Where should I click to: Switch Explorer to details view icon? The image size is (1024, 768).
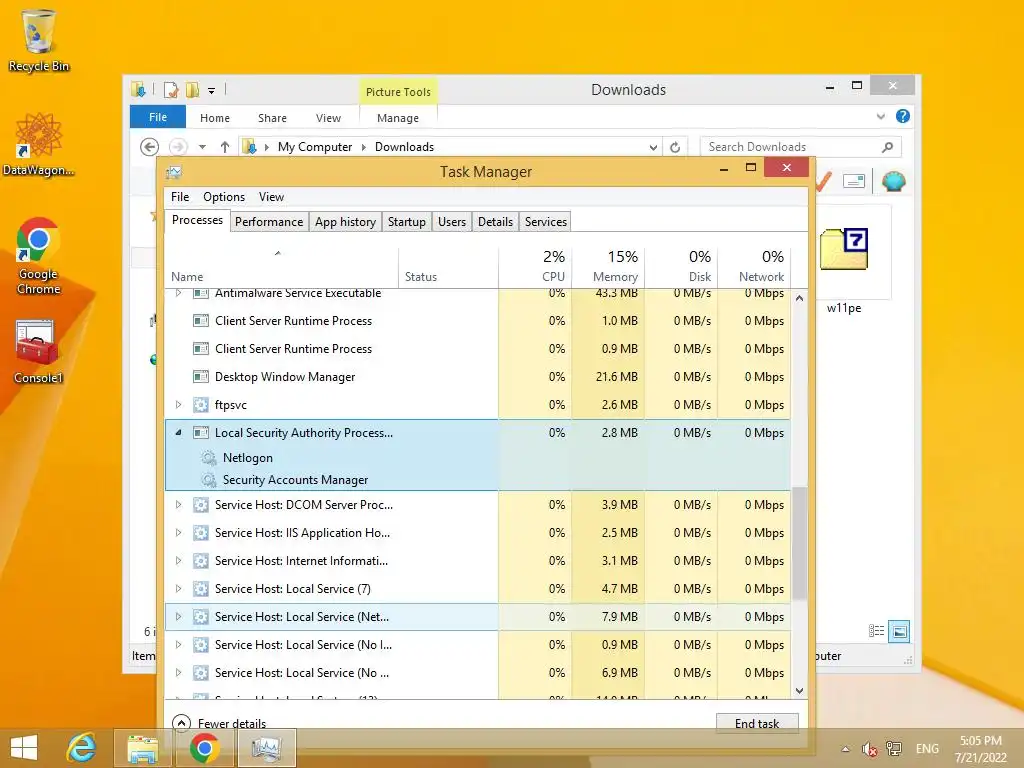coord(876,631)
